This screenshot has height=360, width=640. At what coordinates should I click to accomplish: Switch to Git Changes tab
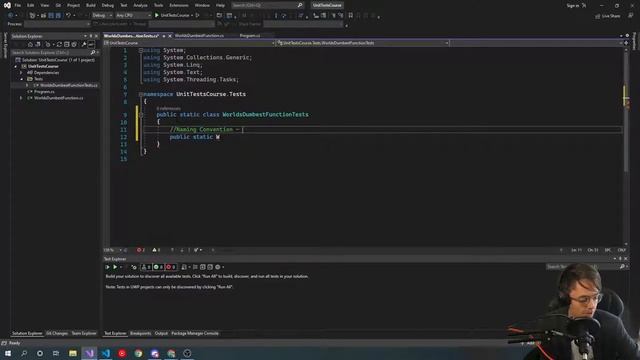tap(57, 333)
